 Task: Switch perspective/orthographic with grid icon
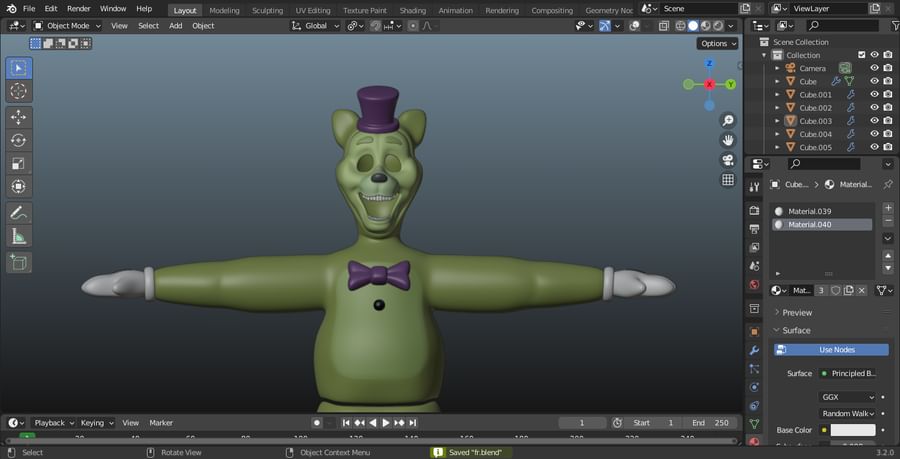pos(728,180)
